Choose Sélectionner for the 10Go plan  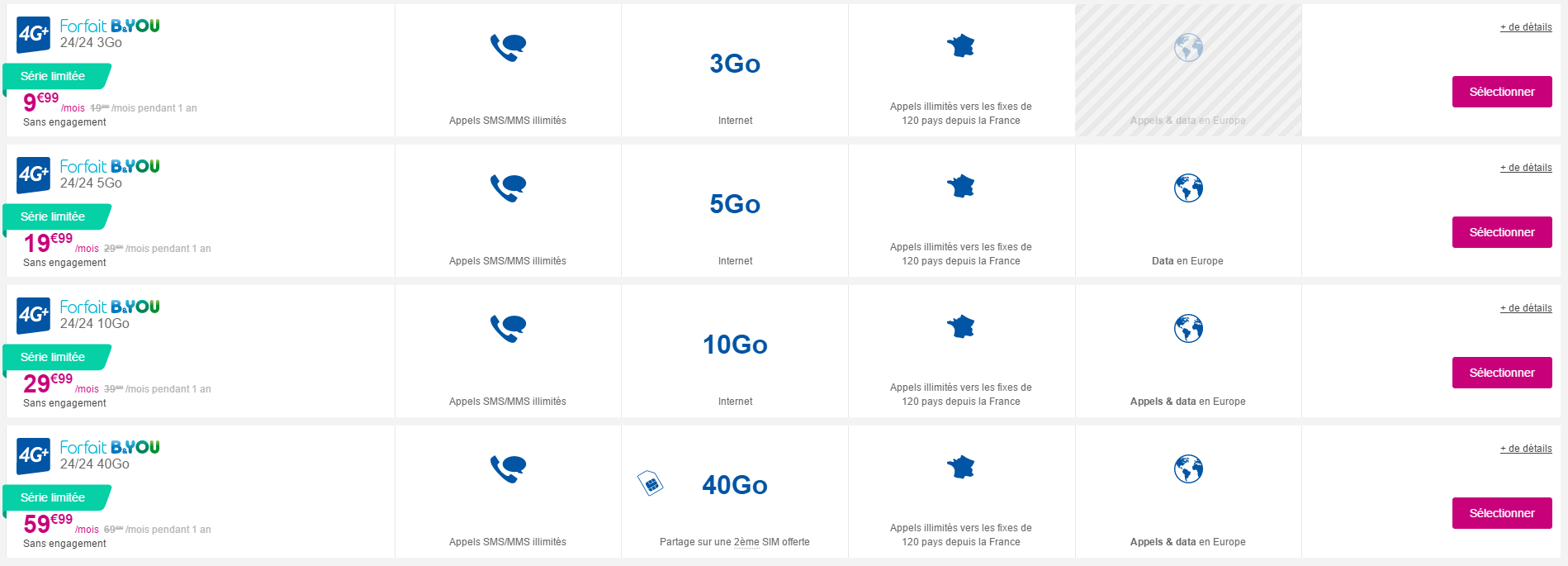point(1501,373)
